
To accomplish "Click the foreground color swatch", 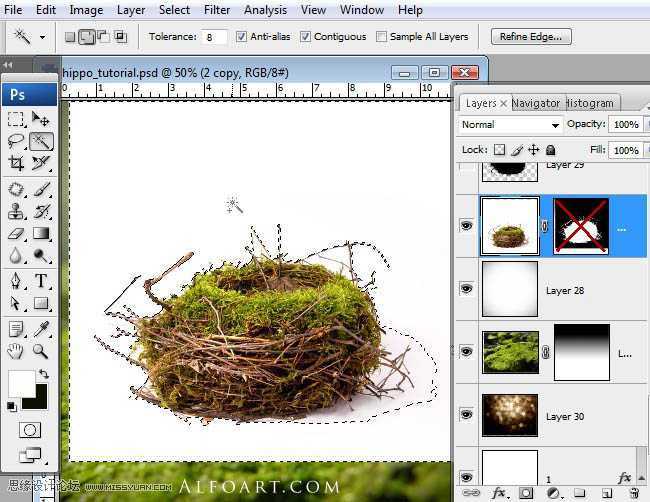I will click(22, 383).
